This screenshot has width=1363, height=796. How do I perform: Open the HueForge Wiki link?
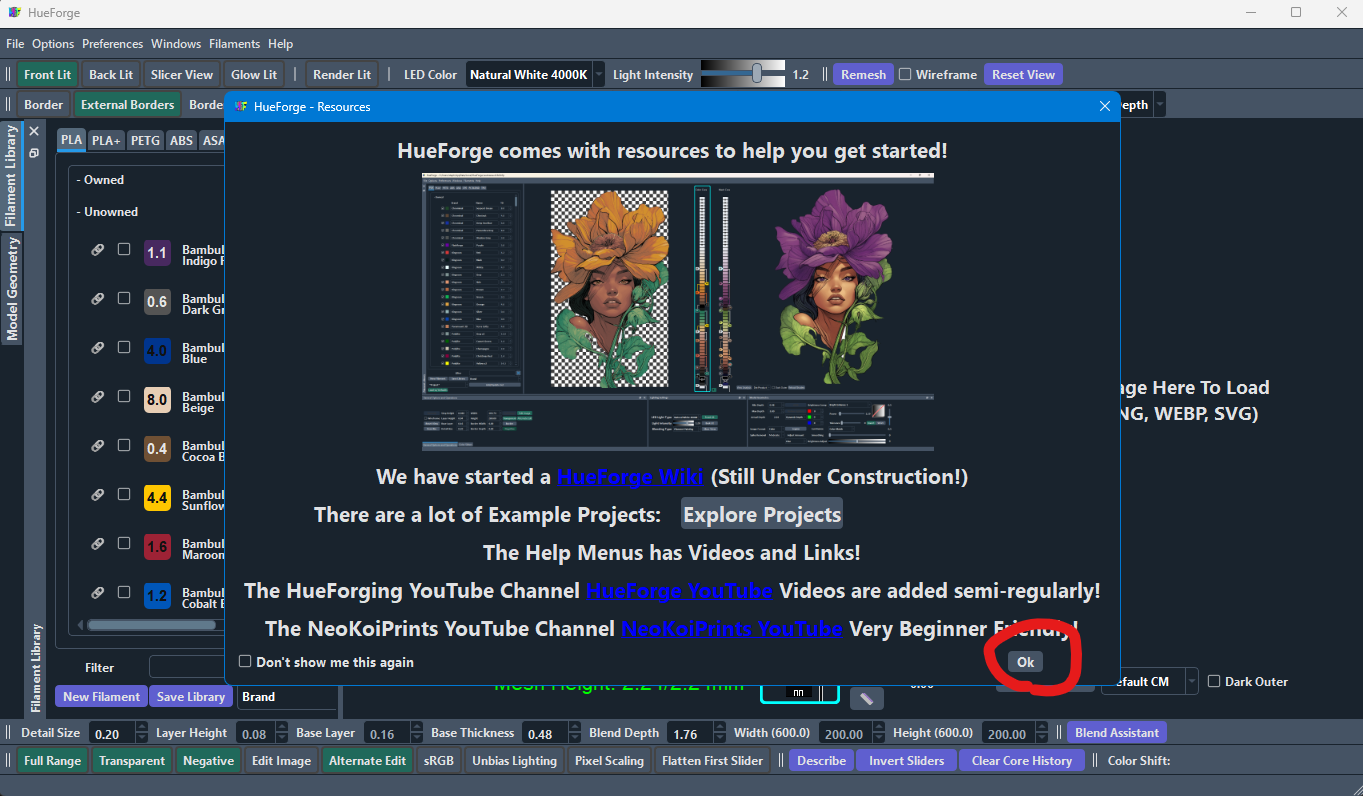click(630, 477)
